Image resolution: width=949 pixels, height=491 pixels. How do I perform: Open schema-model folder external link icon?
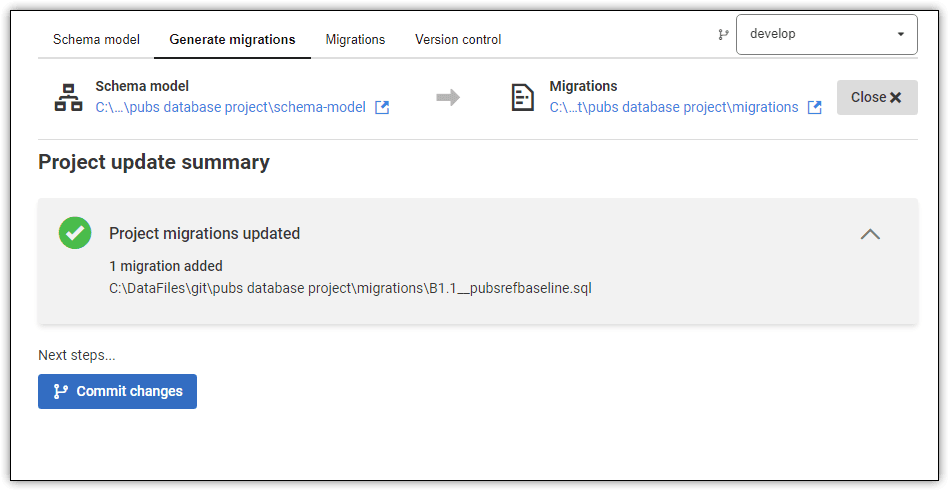(x=382, y=108)
